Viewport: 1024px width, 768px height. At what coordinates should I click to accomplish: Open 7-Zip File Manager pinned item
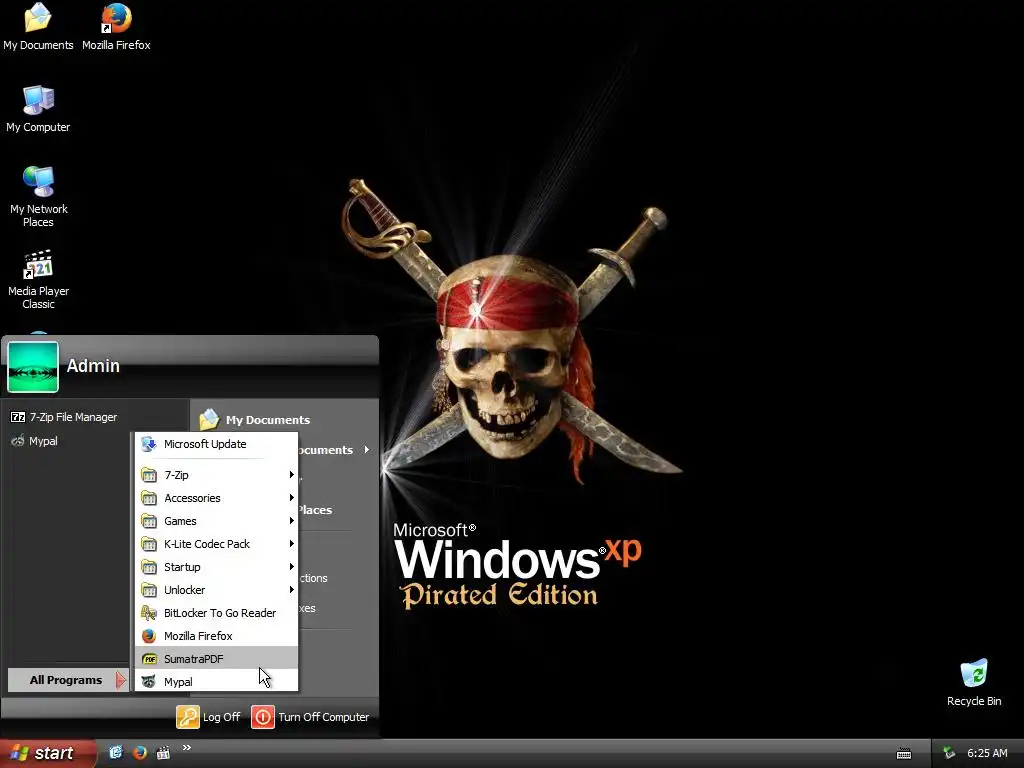click(64, 417)
